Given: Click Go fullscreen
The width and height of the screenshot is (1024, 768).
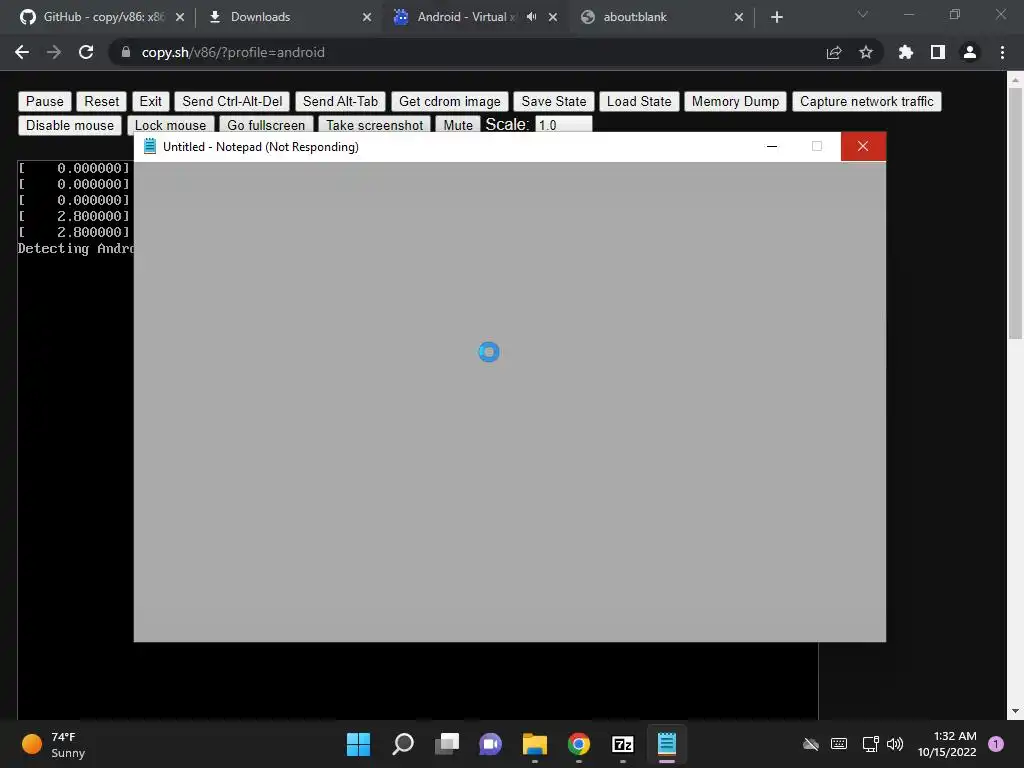Looking at the screenshot, I should point(266,124).
